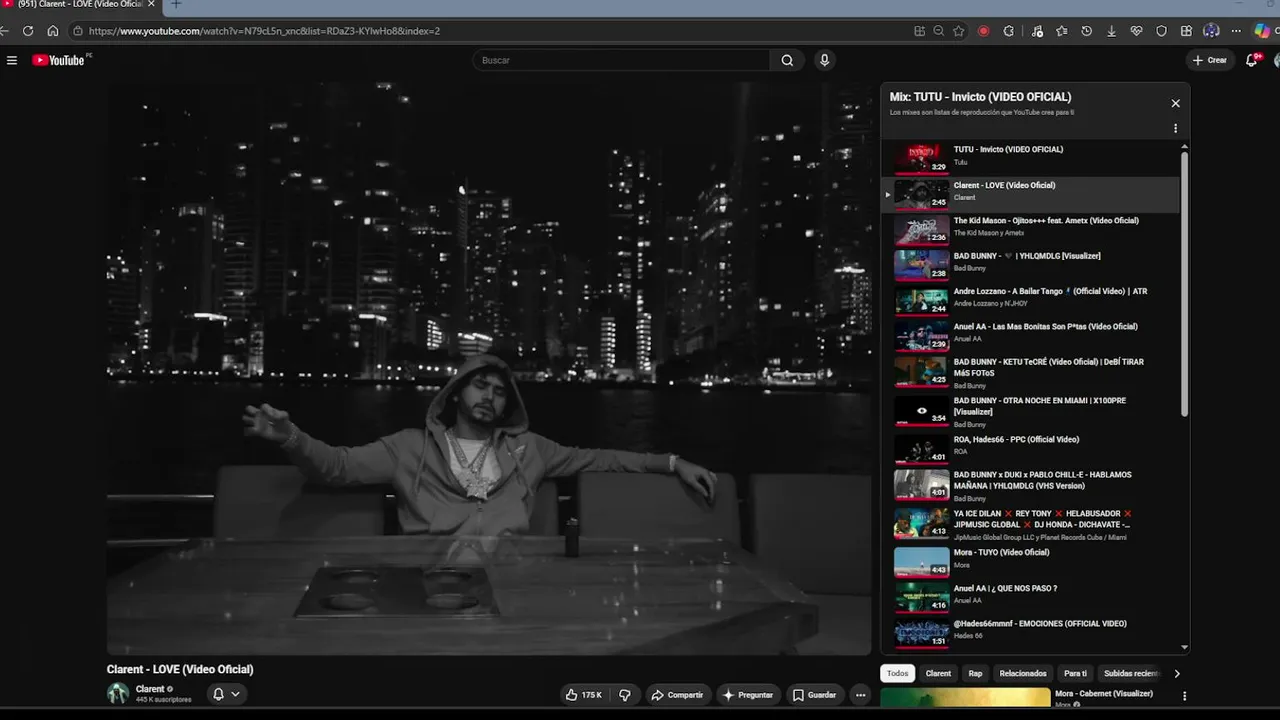Select the Subidas recientes filter chip
Image resolution: width=1280 pixels, height=720 pixels.
[1130, 674]
